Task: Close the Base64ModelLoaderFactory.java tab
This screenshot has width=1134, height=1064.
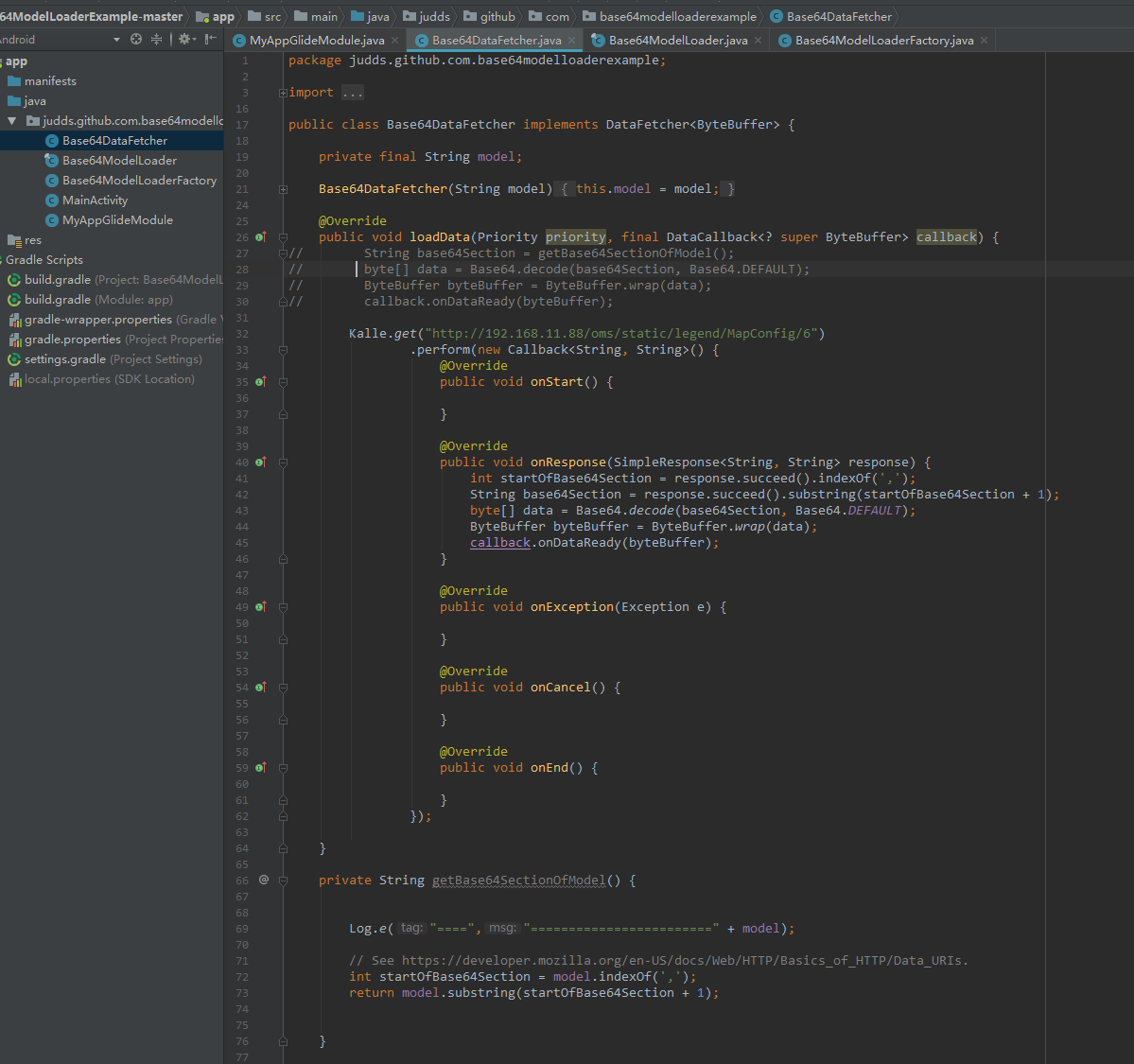Action: [x=984, y=41]
